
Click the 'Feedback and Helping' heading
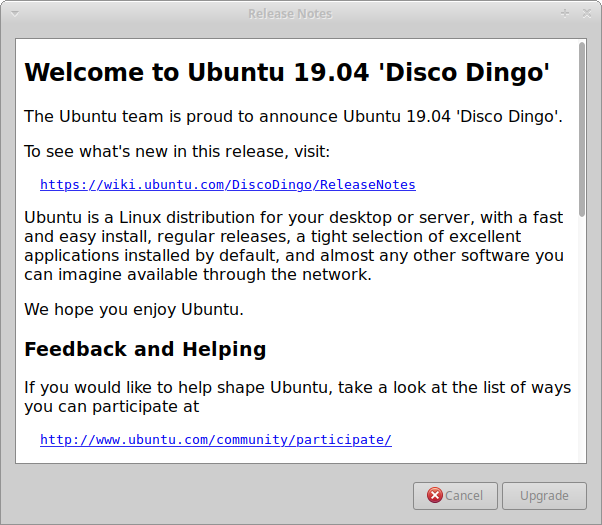(x=145, y=349)
